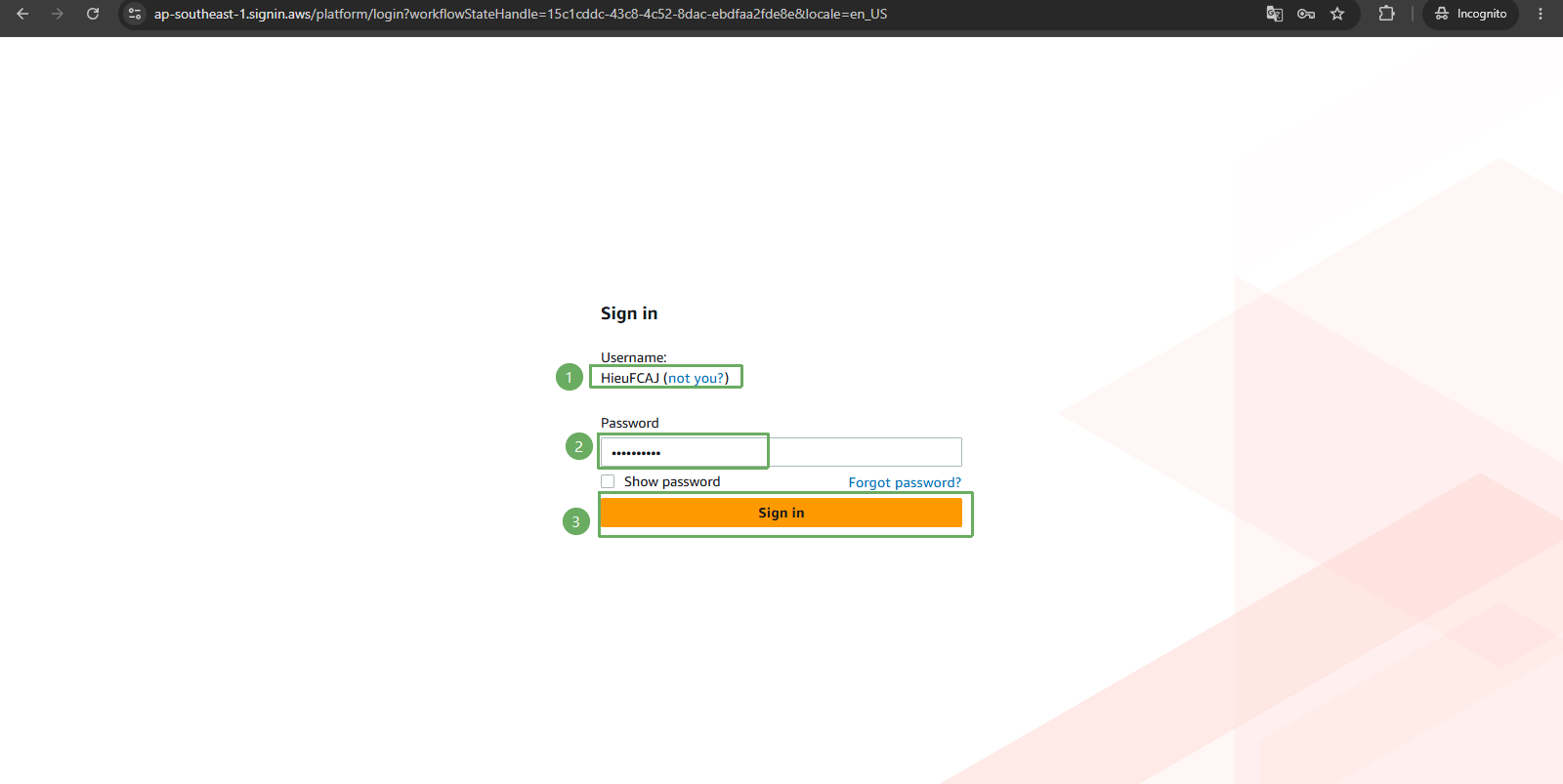This screenshot has height=784, width=1563.
Task: Reload the sign-in page
Action: pyautogui.click(x=93, y=14)
